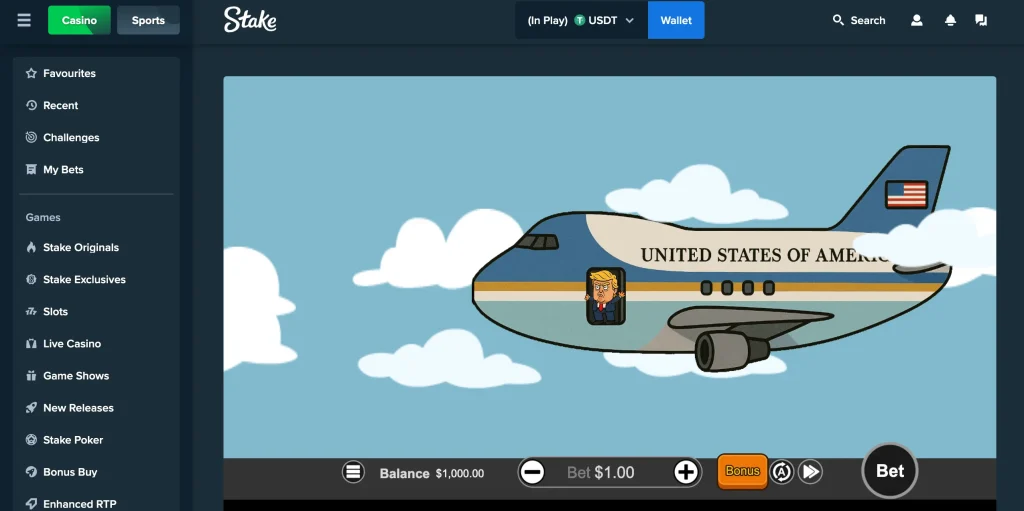
Task: Click the Stake logo
Action: [250, 20]
